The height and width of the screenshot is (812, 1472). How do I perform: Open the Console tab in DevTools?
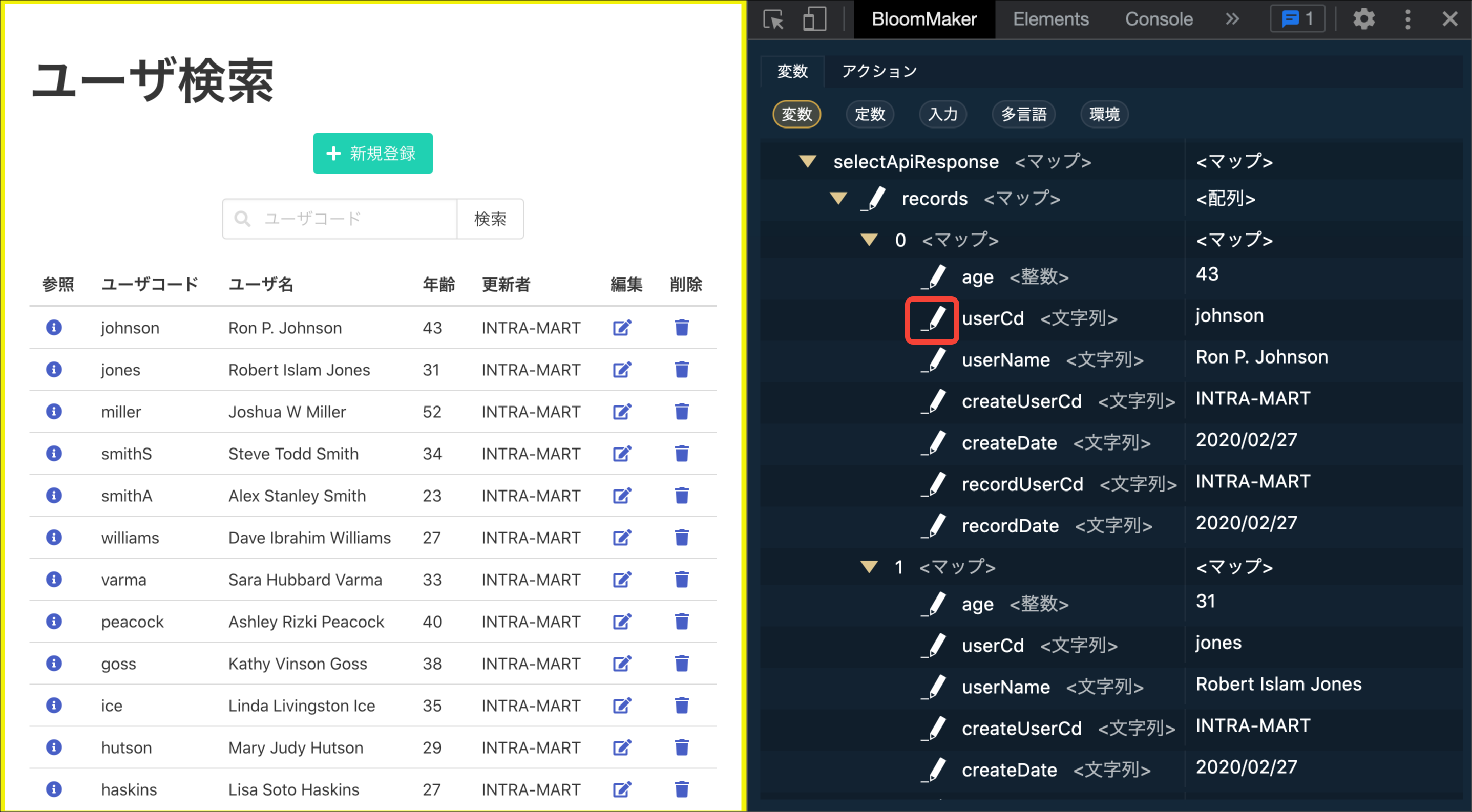pos(1158,19)
